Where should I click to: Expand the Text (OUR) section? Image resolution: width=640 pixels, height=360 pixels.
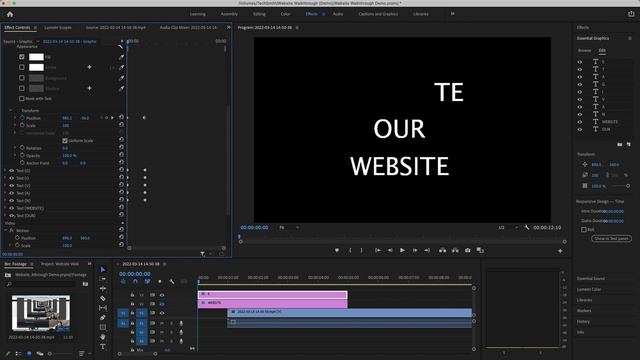(5, 216)
